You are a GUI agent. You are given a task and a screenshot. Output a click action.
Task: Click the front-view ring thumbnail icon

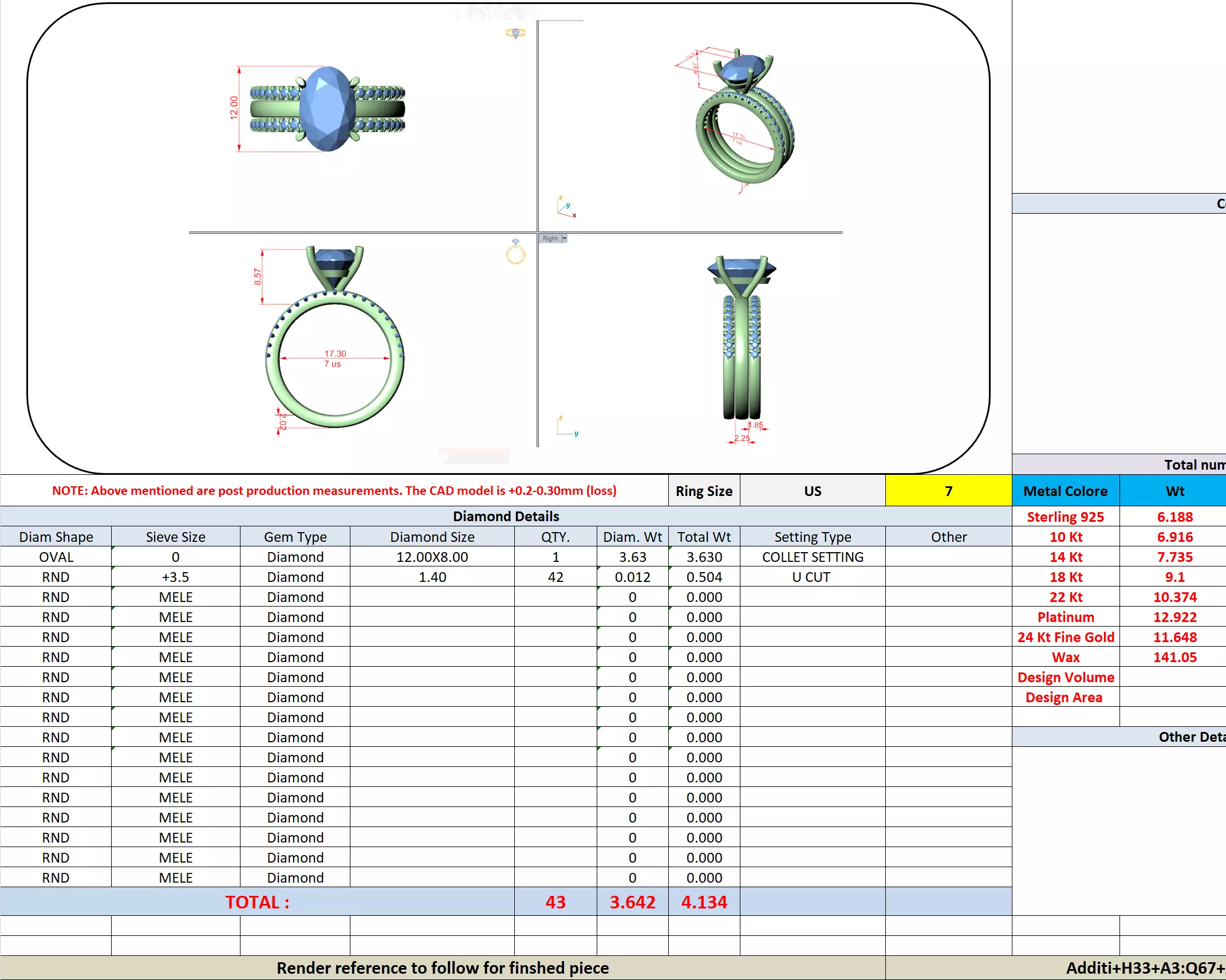point(515,253)
